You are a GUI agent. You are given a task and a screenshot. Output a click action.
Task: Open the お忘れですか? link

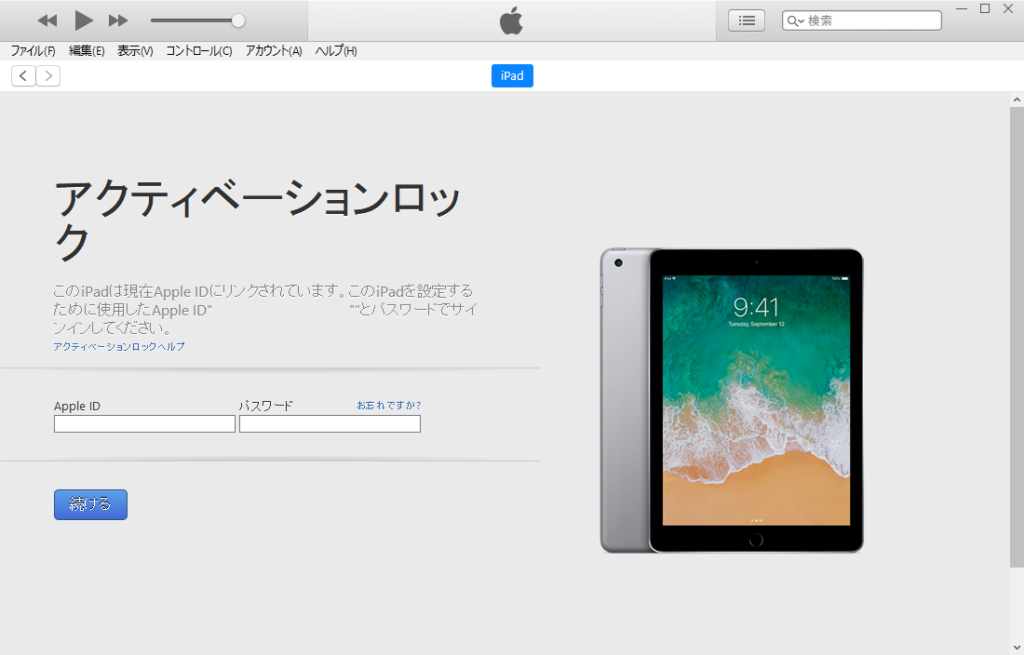point(389,406)
